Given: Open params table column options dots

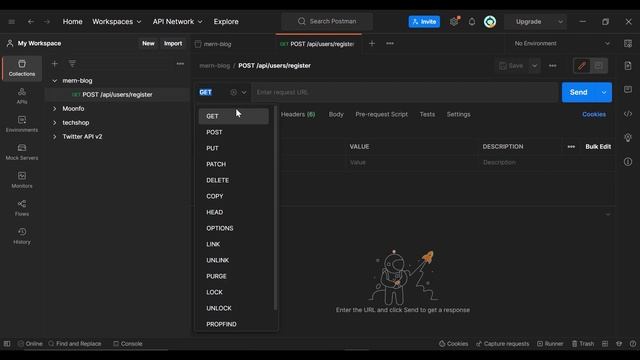Looking at the screenshot, I should 571,147.
